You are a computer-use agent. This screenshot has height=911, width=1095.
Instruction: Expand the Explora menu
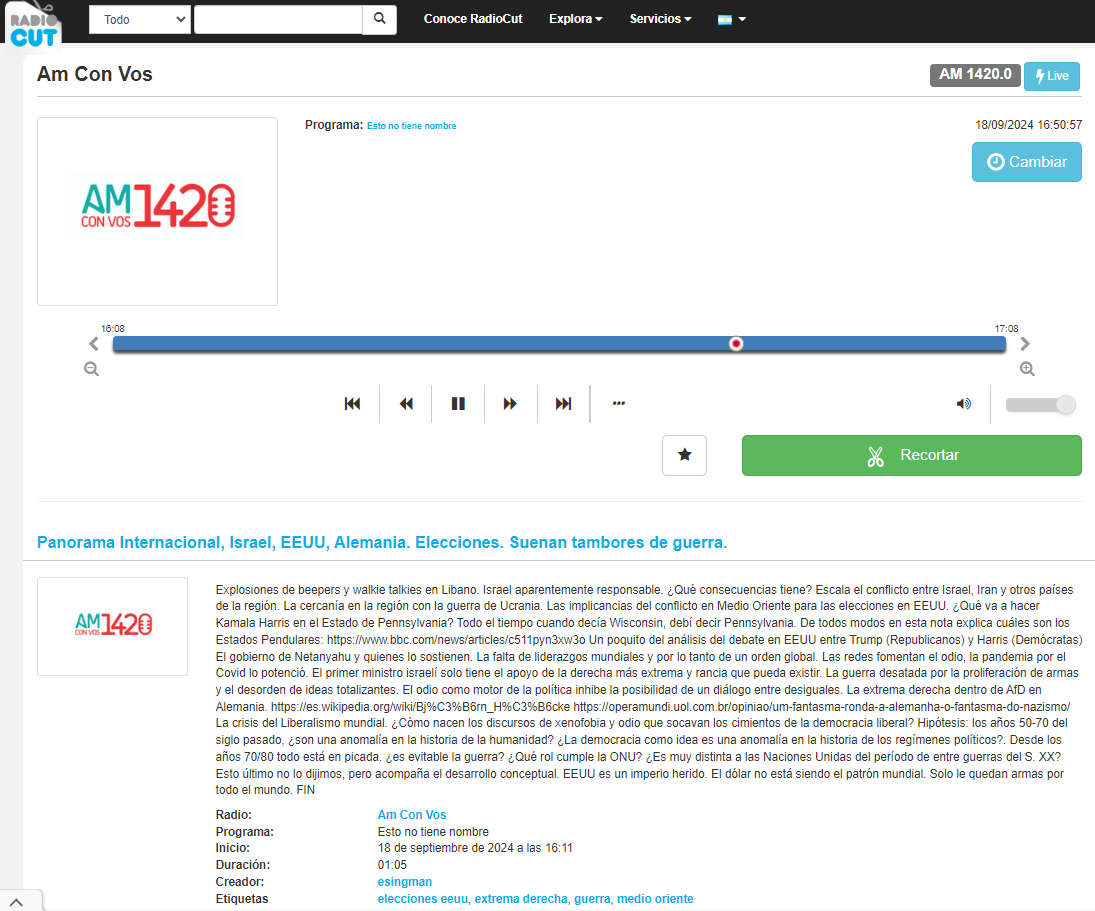coord(575,19)
